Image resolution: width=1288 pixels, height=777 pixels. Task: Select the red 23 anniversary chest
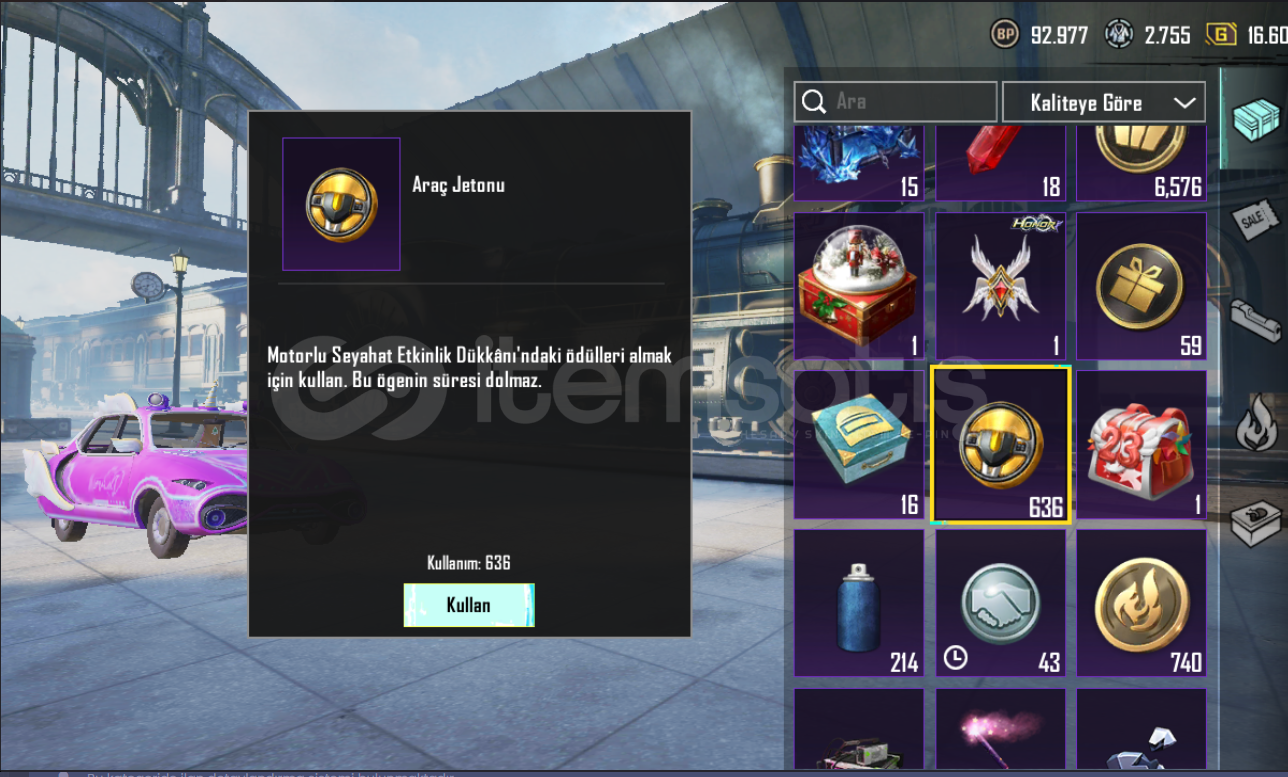(1141, 444)
